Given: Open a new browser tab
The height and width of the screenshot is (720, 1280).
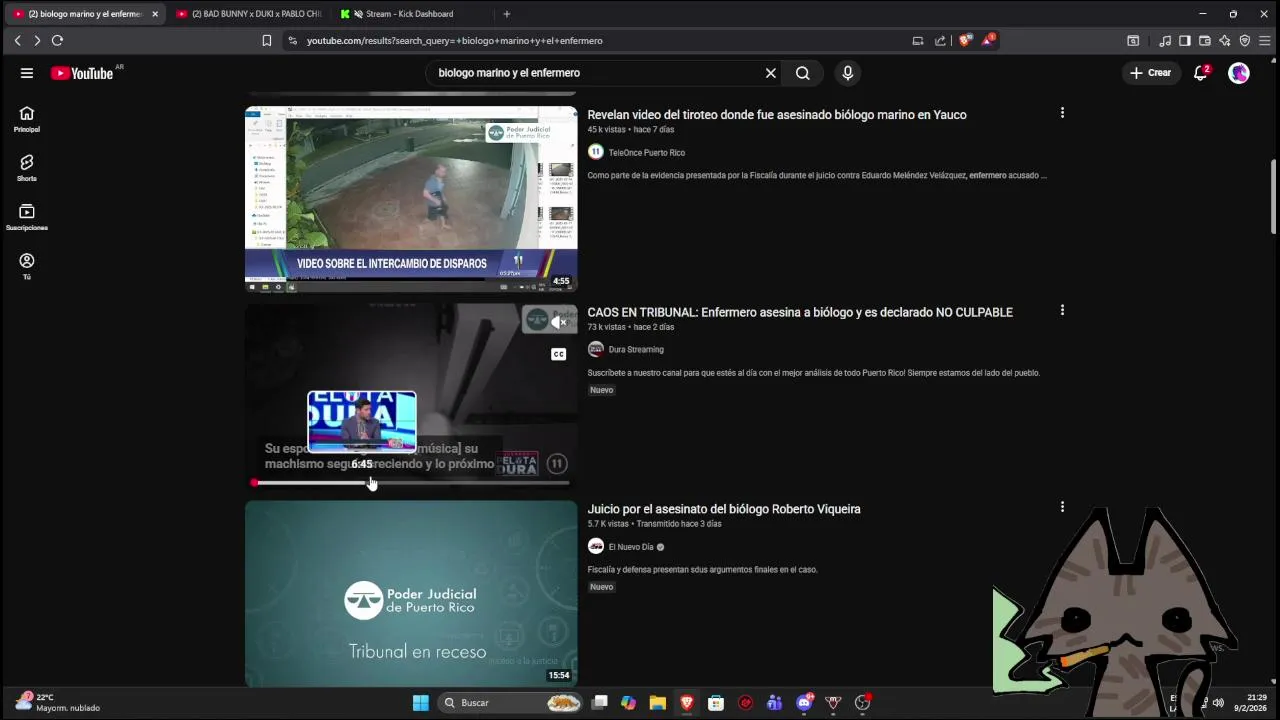Looking at the screenshot, I should [506, 14].
